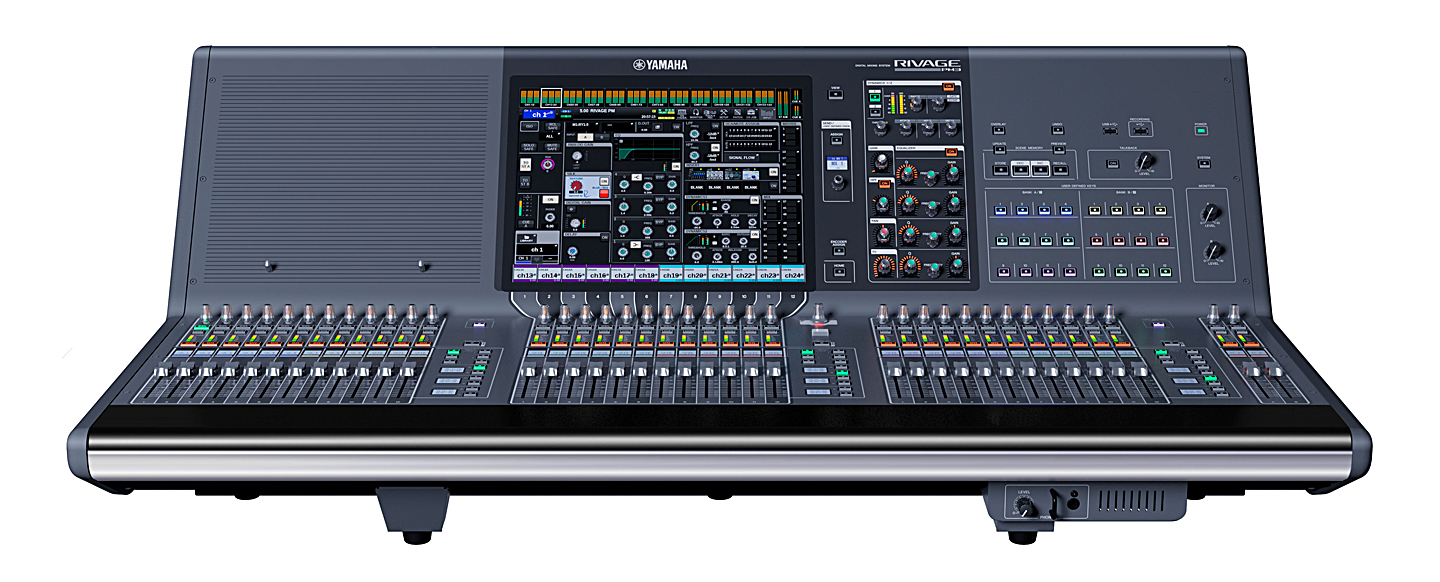Push the ENCODER ASSIGN key

(x=839, y=251)
